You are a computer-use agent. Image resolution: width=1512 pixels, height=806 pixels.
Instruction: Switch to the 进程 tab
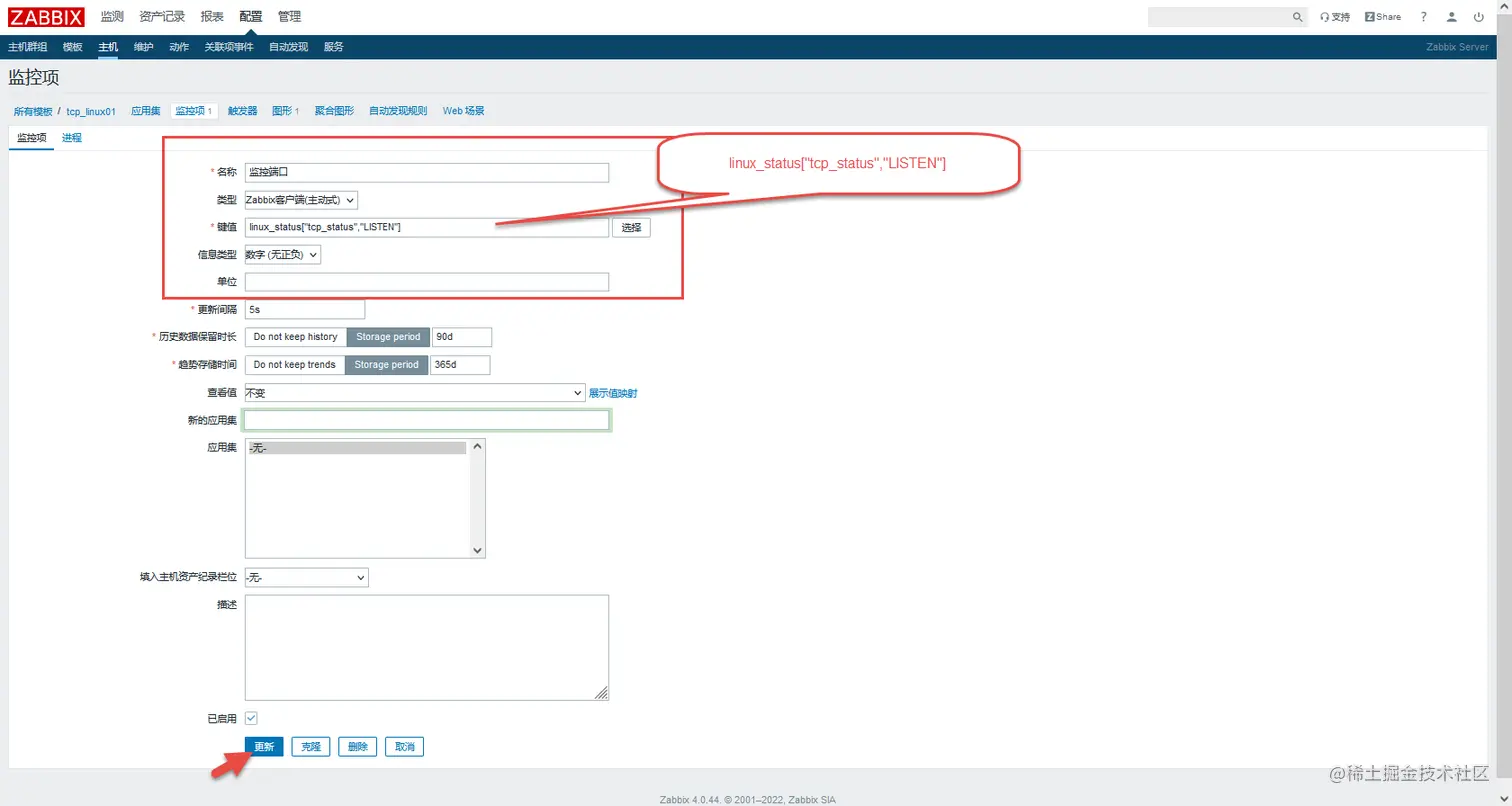tap(72, 138)
